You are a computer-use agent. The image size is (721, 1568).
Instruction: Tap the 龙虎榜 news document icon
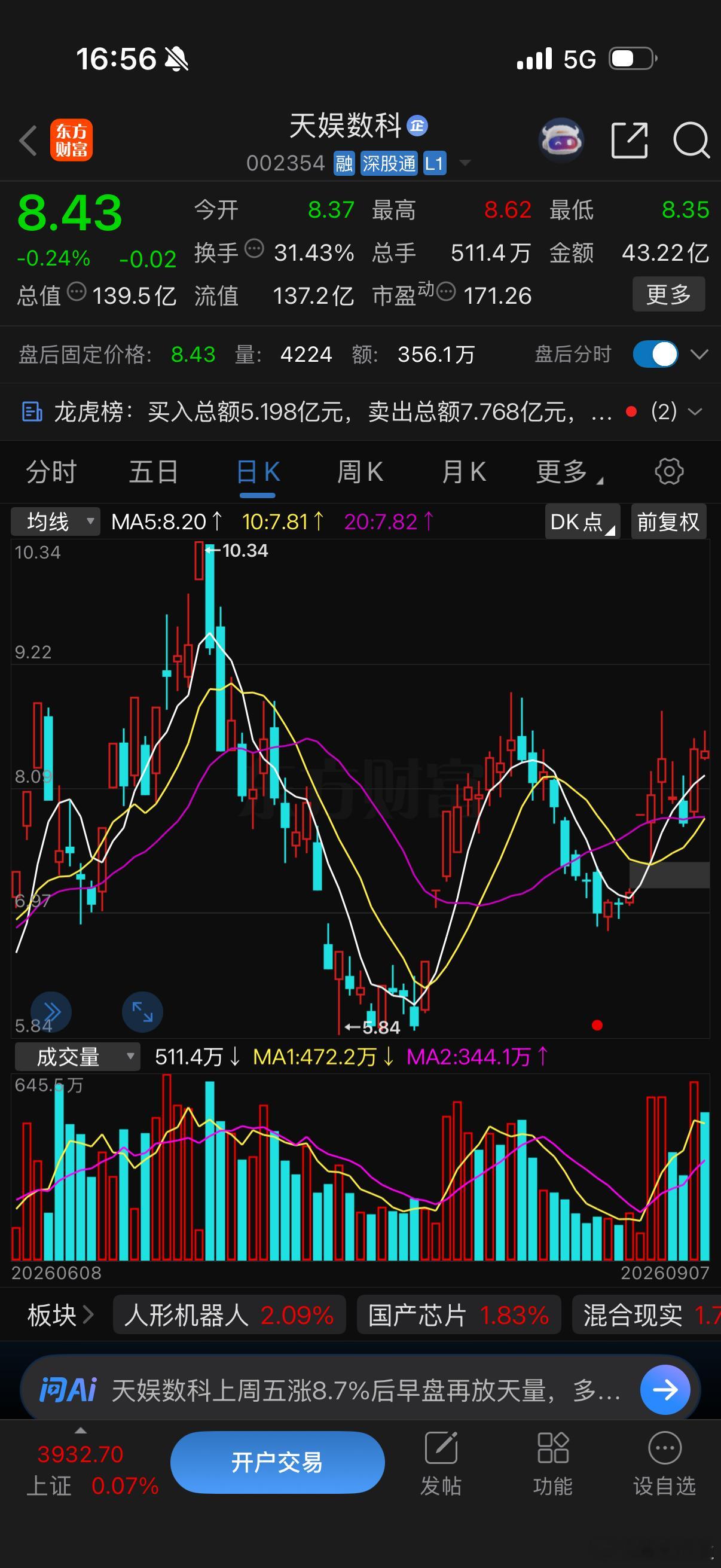pos(32,412)
